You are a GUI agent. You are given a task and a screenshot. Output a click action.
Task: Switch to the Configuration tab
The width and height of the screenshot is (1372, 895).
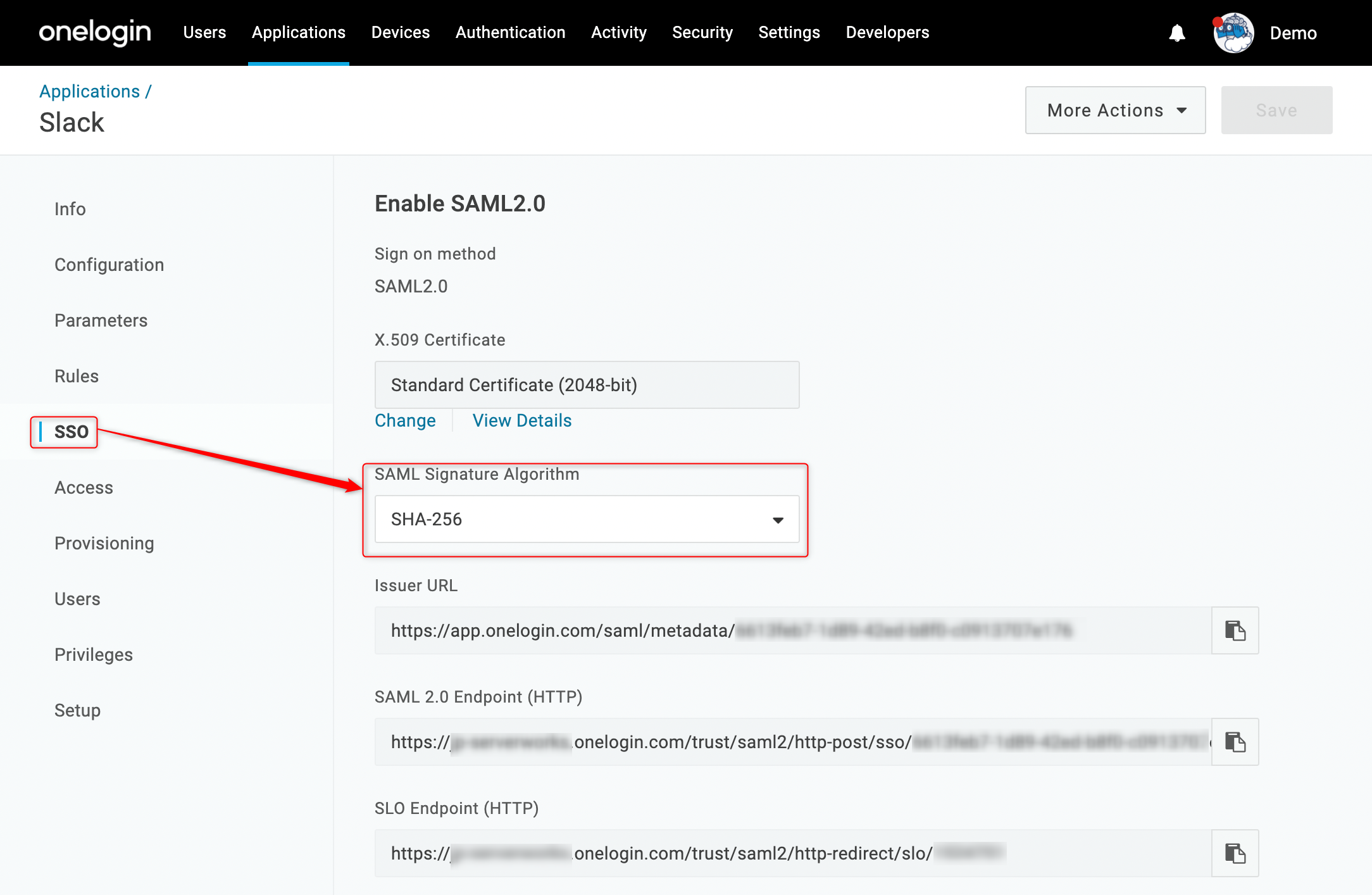pyautogui.click(x=109, y=265)
